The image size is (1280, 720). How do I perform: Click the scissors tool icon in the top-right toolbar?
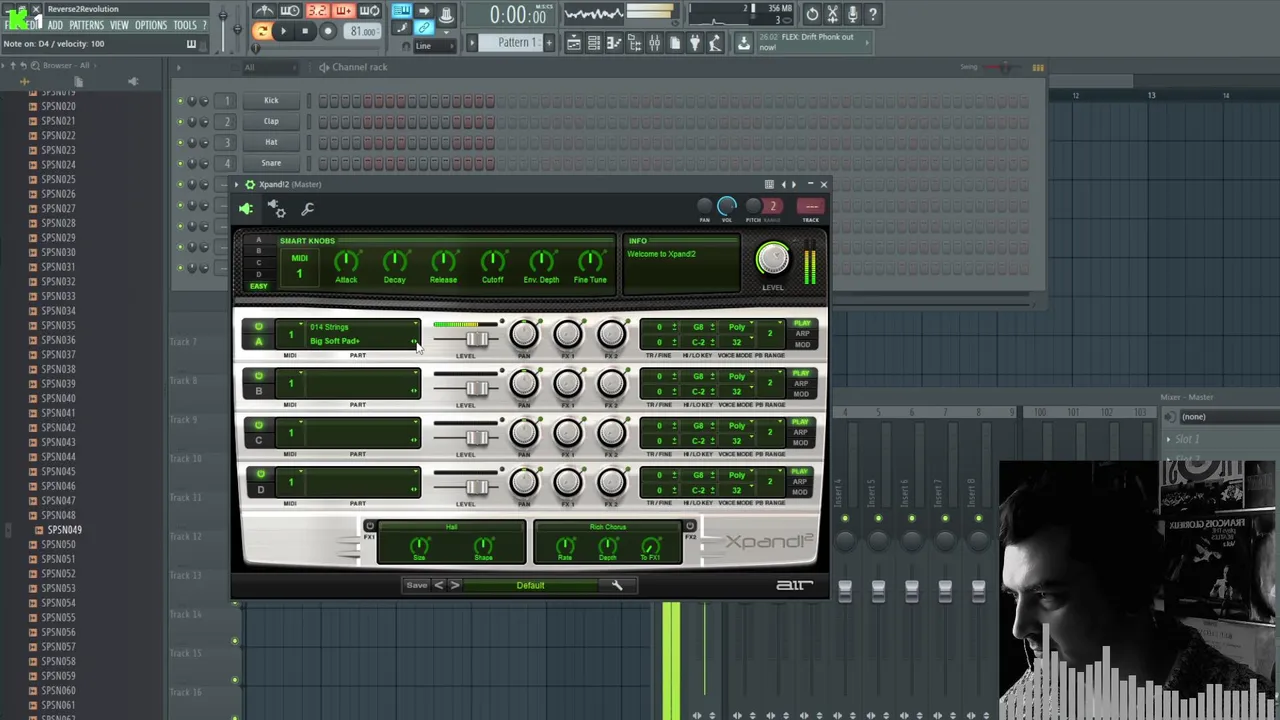click(833, 14)
